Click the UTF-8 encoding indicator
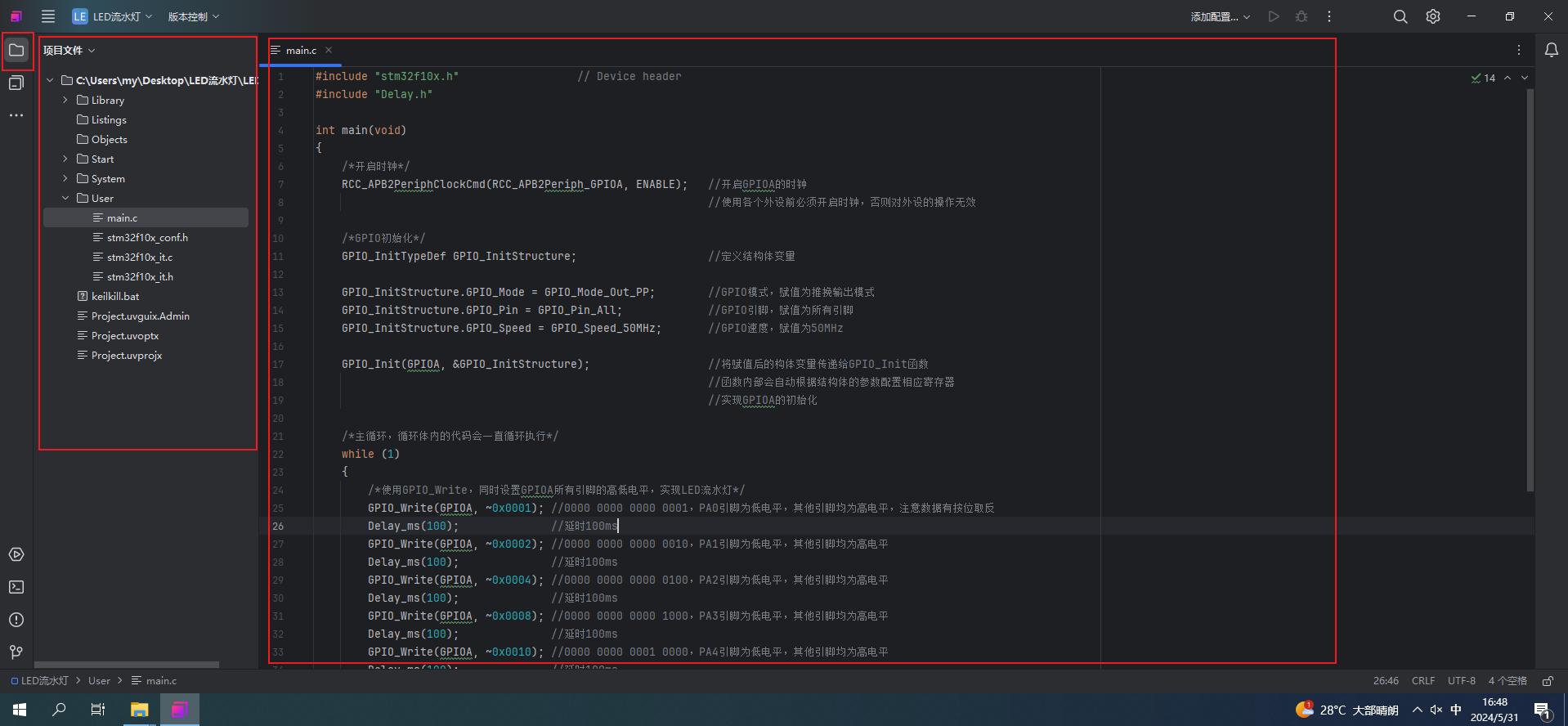The image size is (1568, 726). [x=1462, y=681]
